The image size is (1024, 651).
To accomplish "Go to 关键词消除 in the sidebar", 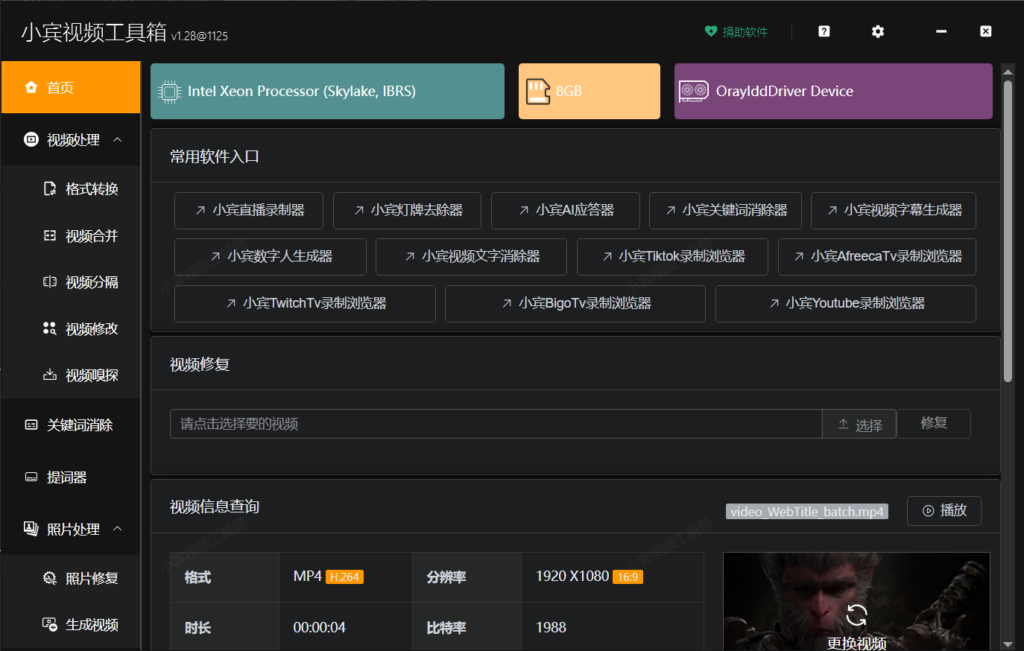I will [x=79, y=425].
